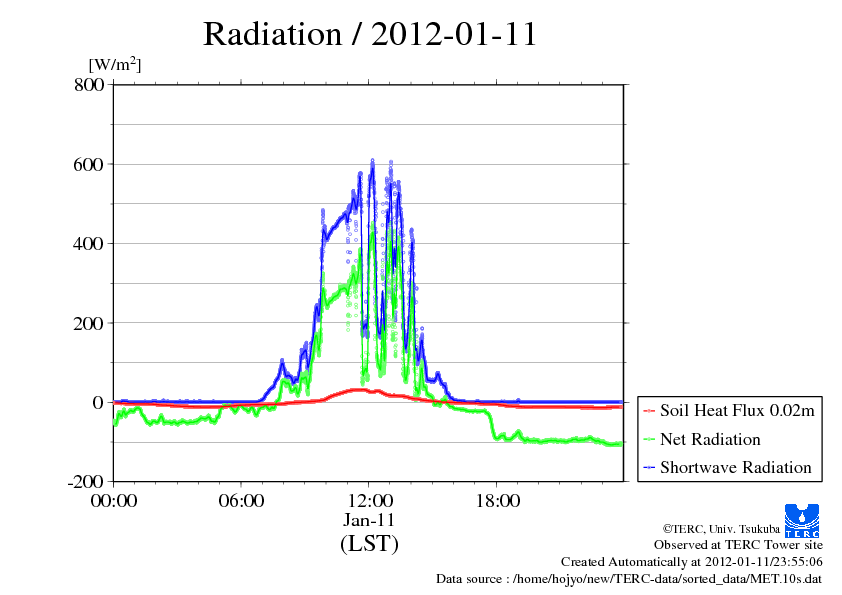Click the 'Jan-11' date label
The image size is (842, 595).
[369, 520]
